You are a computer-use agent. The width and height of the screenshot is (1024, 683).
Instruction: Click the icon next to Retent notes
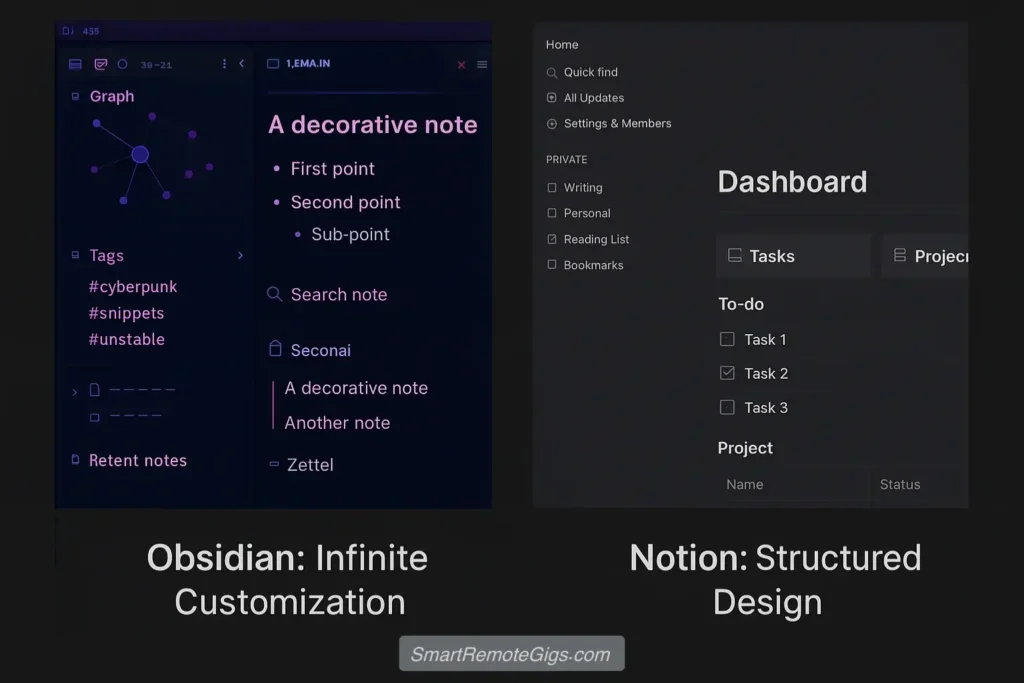point(75,460)
